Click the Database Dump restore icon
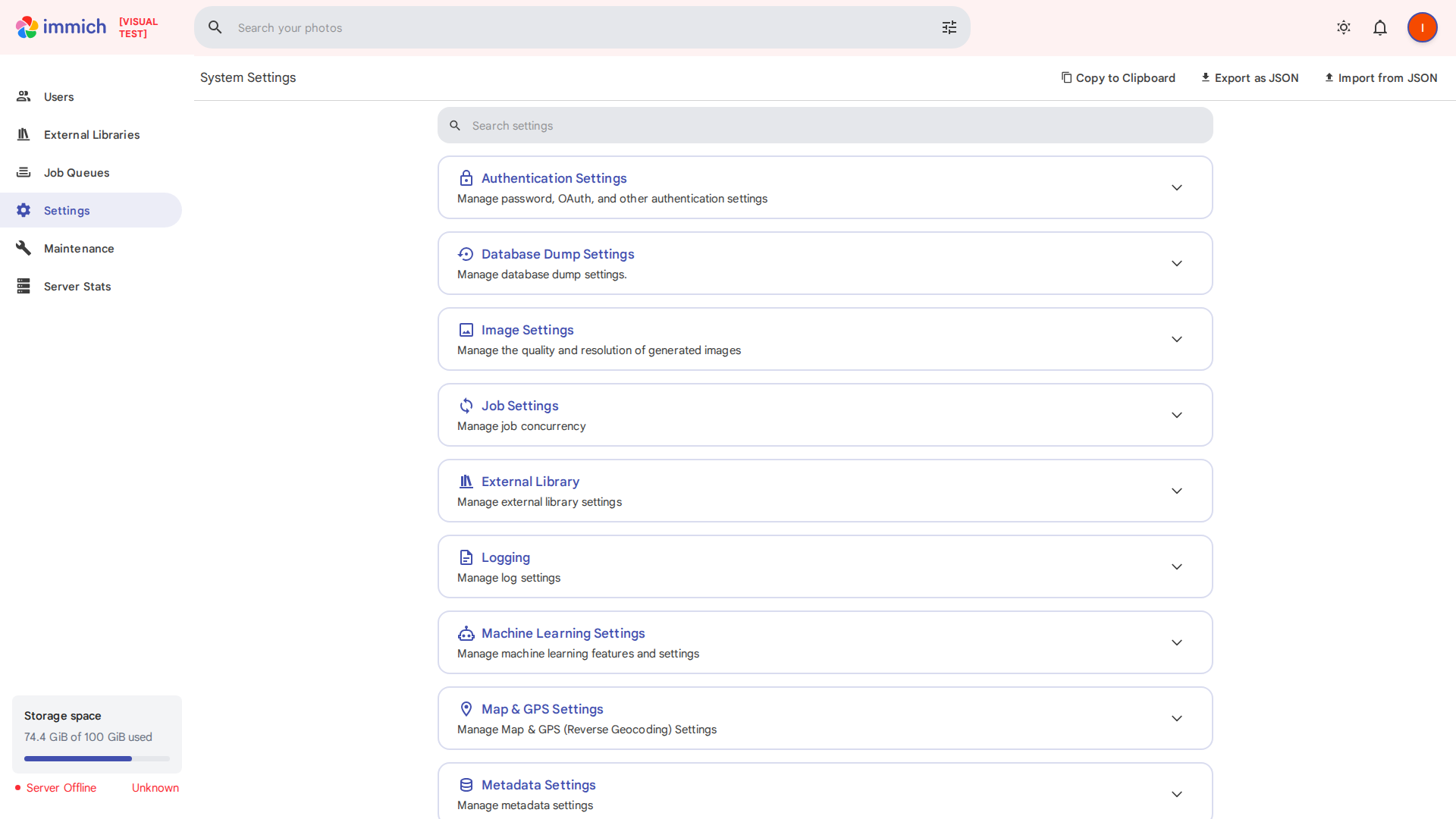This screenshot has width=1456, height=819. point(466,254)
